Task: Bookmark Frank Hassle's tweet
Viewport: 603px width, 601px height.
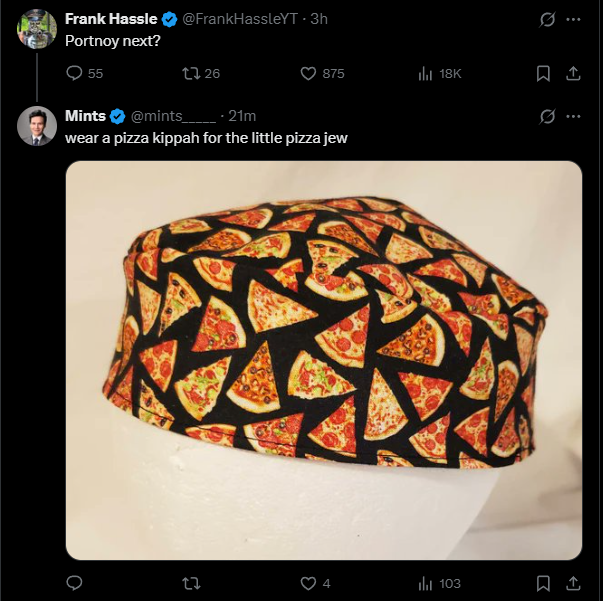Action: coord(543,73)
